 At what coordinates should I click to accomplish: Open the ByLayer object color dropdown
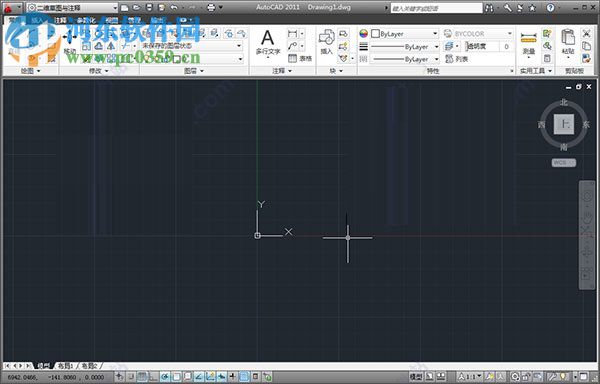tap(404, 34)
